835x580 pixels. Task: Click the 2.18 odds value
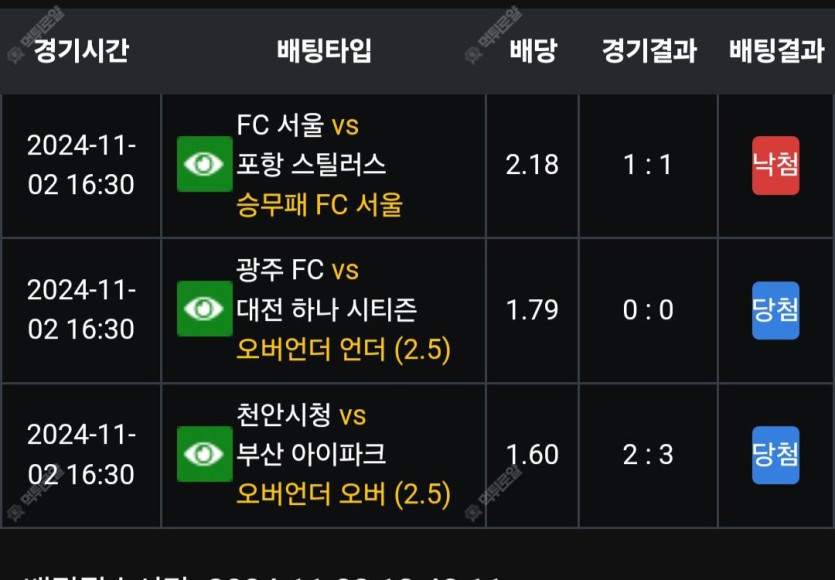[x=532, y=165]
